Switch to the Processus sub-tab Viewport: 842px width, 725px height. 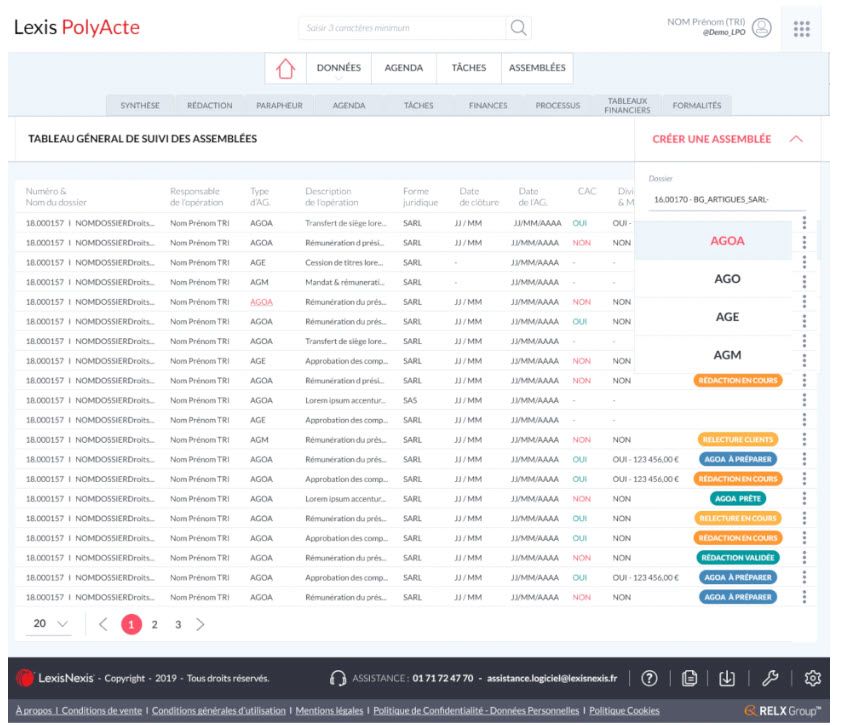[558, 105]
